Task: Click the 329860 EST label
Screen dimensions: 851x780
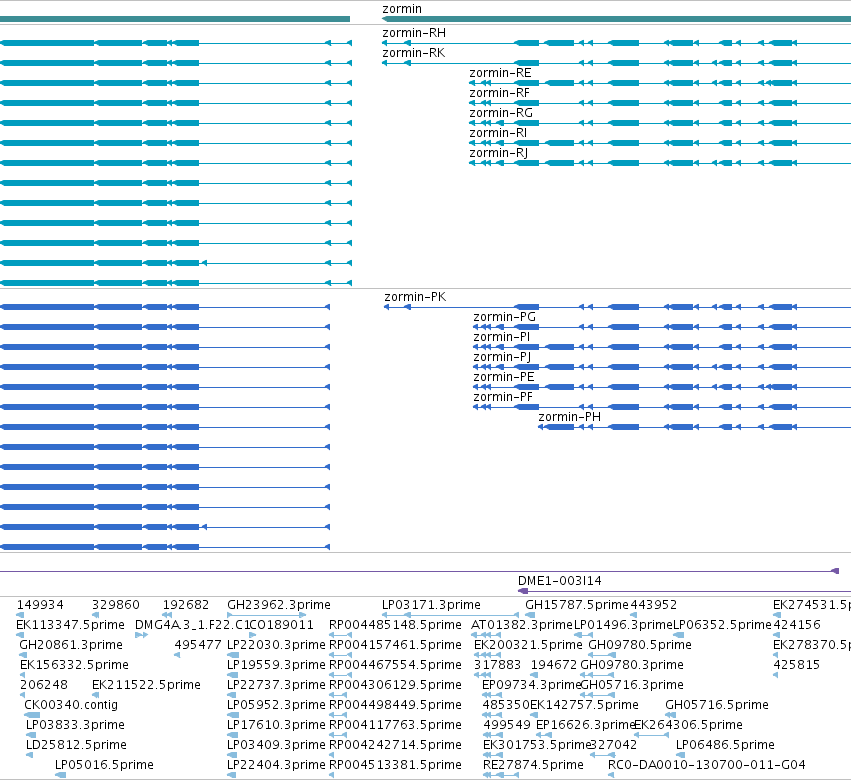Action: [x=116, y=605]
